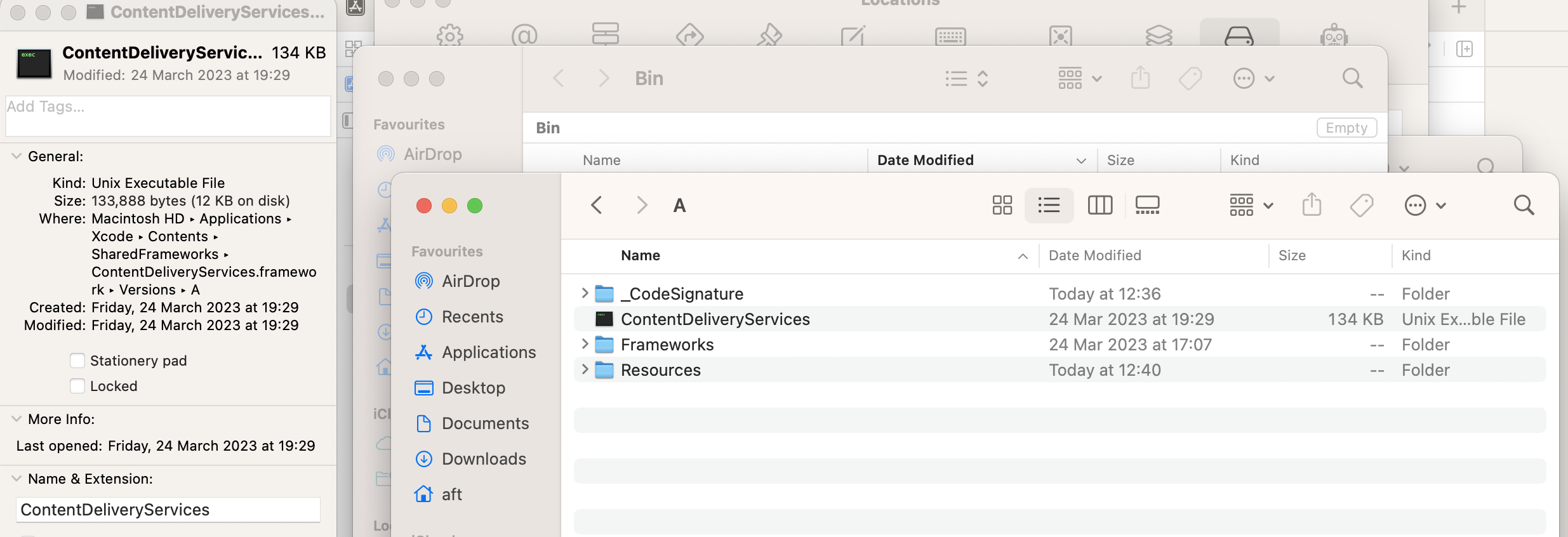Expand the Frameworks folder
Screen dimensions: 1568x537
585,344
